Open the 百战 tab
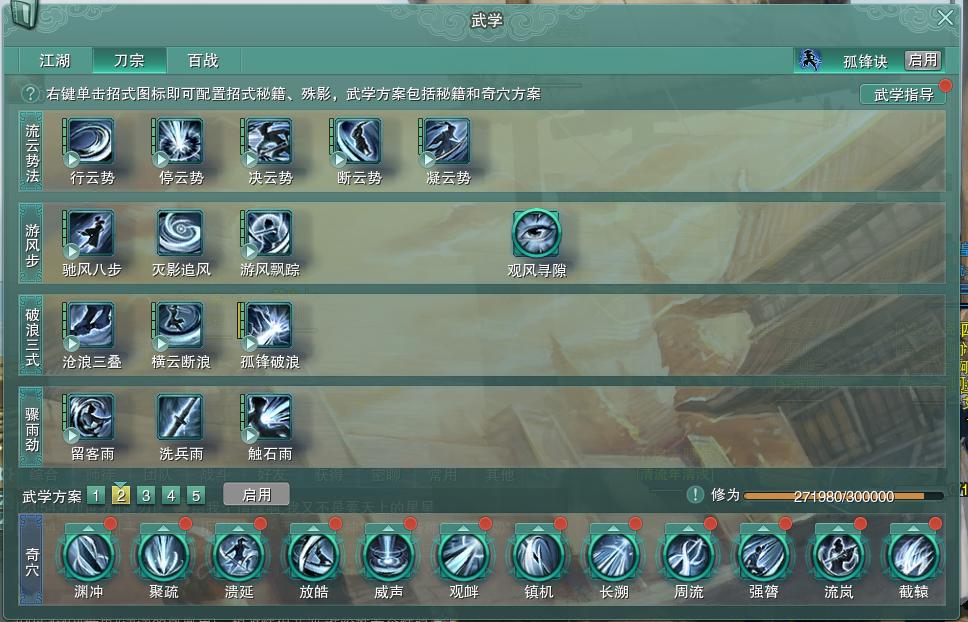This screenshot has height=622, width=968. coord(203,60)
